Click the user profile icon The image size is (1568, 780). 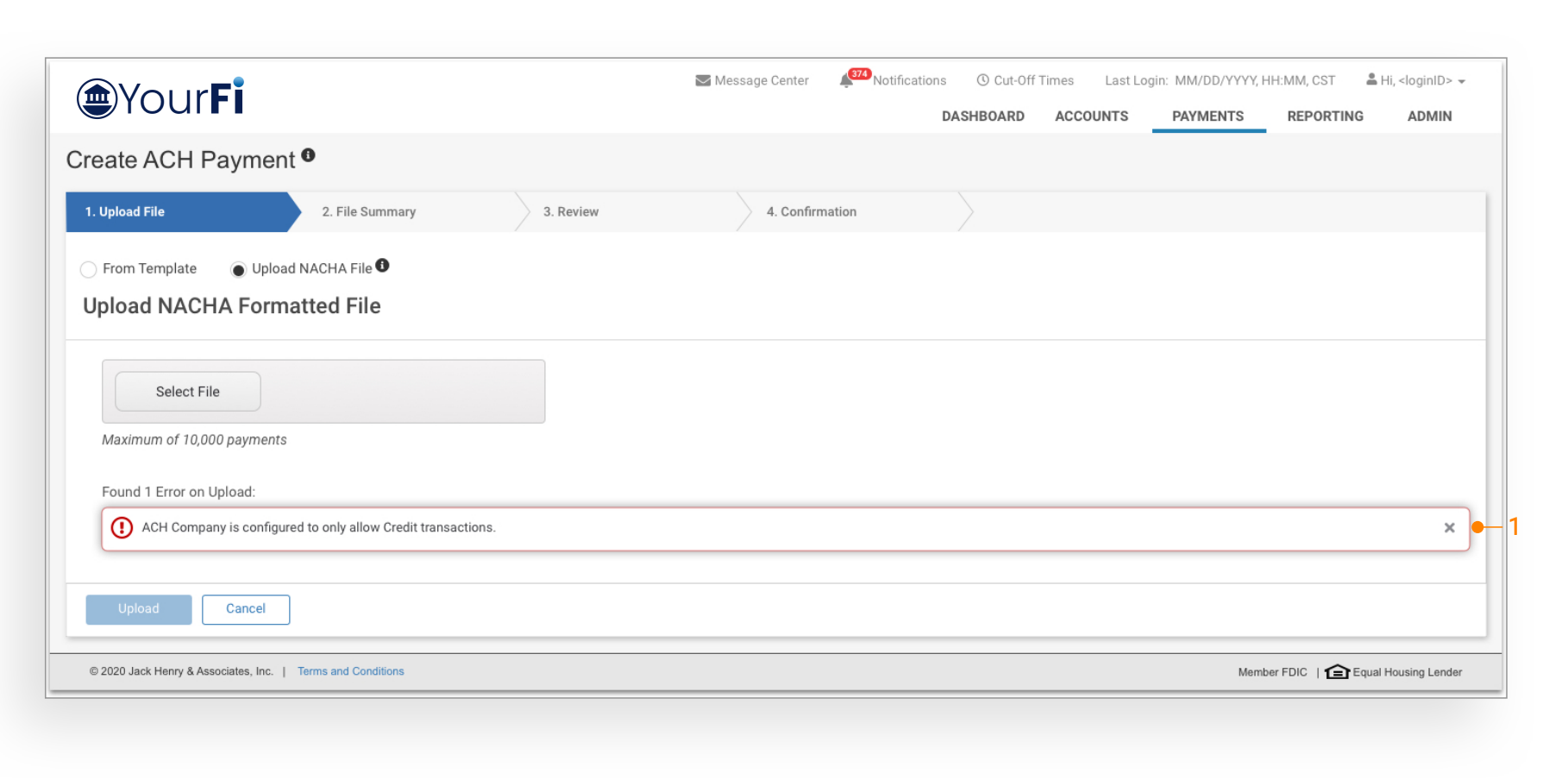1371,79
